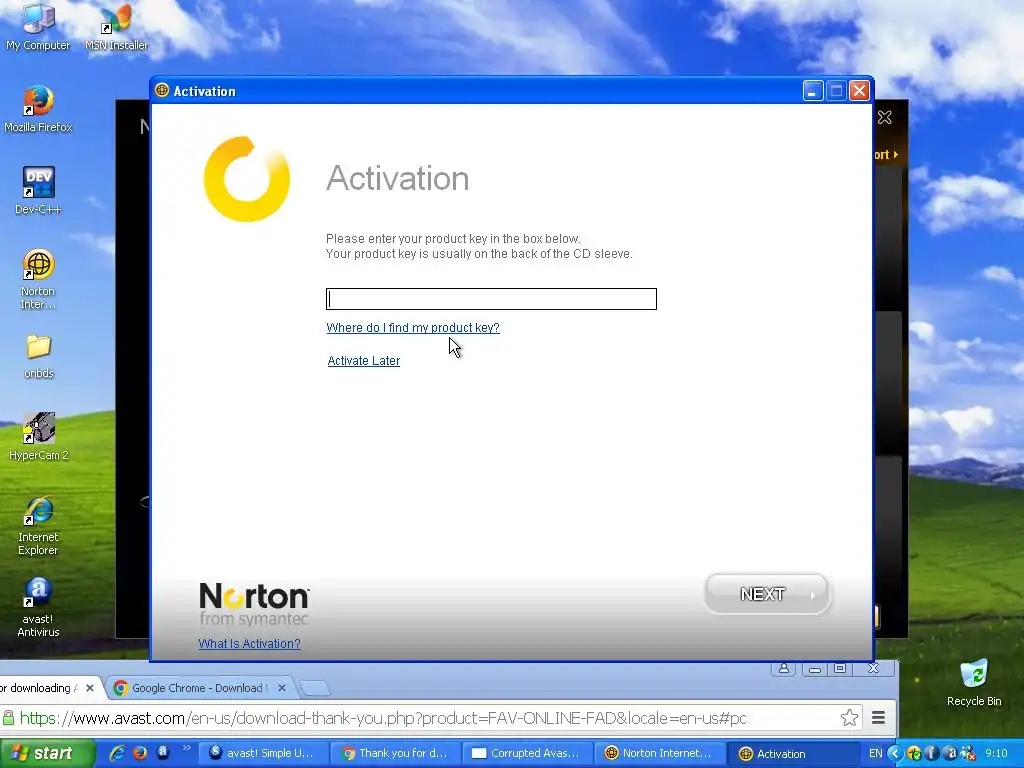The width and height of the screenshot is (1024, 768).
Task: Select the Norton Internet Security desktop icon
Action: (x=38, y=280)
